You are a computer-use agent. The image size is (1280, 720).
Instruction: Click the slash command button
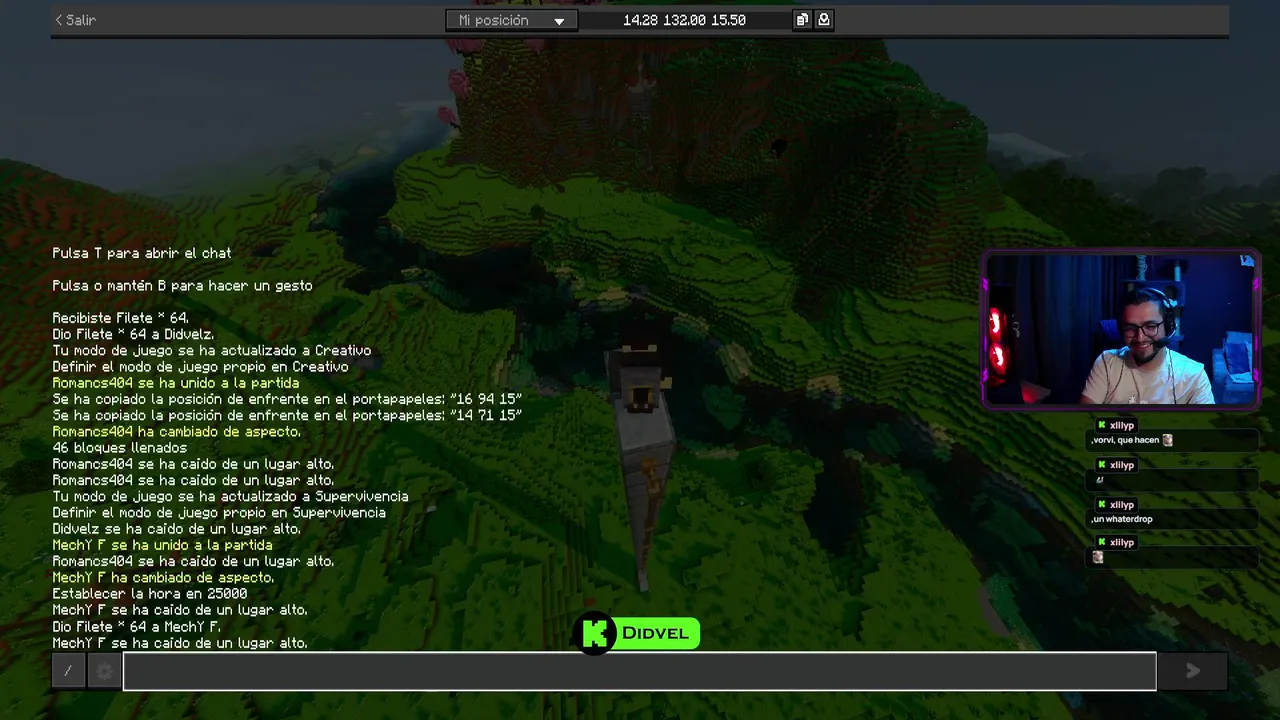point(68,671)
